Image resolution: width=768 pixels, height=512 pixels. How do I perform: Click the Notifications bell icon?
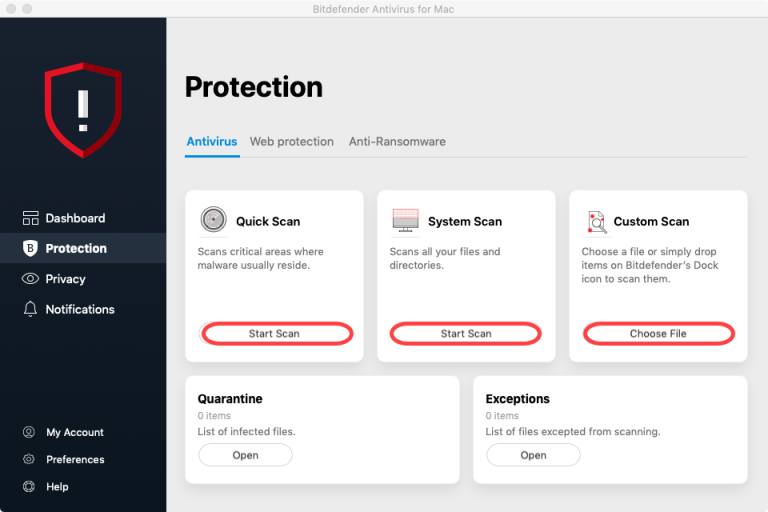point(30,309)
